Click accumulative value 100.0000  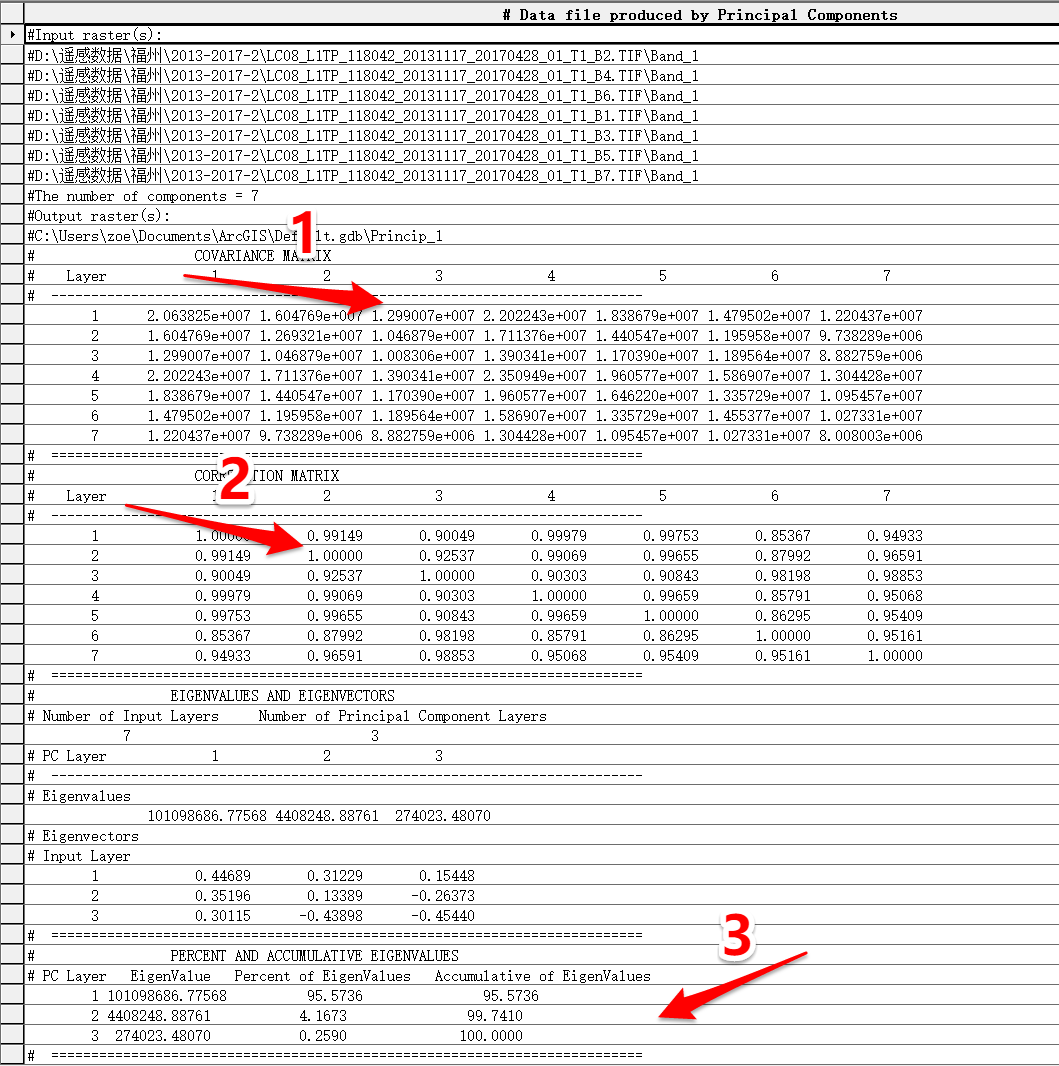click(491, 1036)
